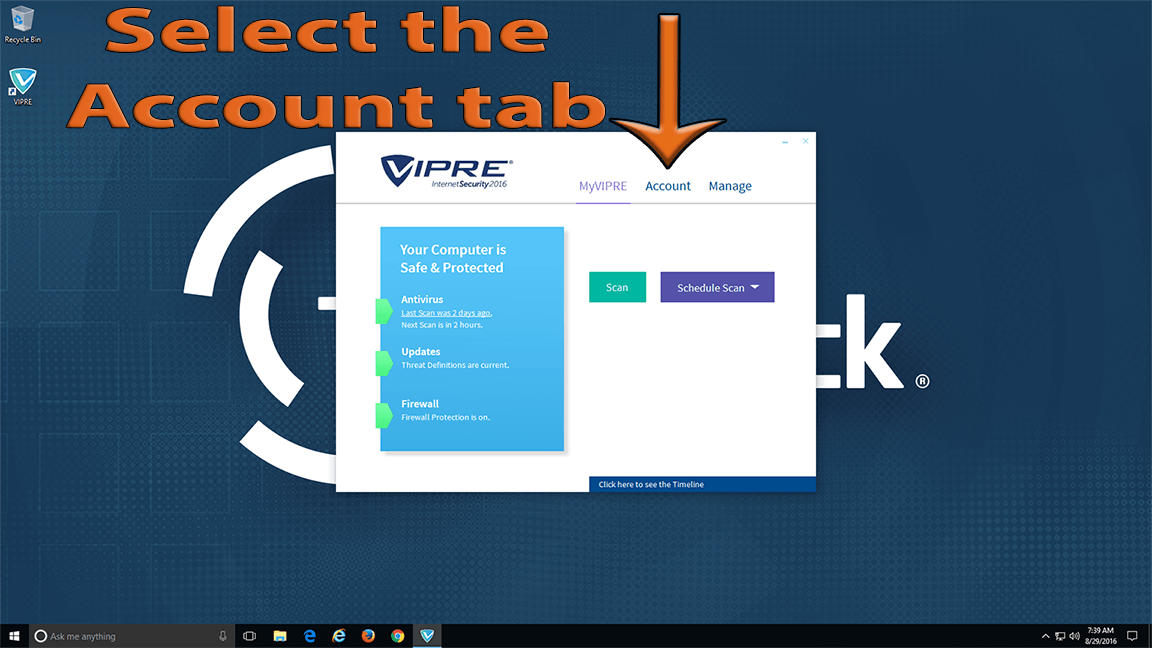The image size is (1152, 648).
Task: Switch to the Manage tab
Action: click(730, 186)
